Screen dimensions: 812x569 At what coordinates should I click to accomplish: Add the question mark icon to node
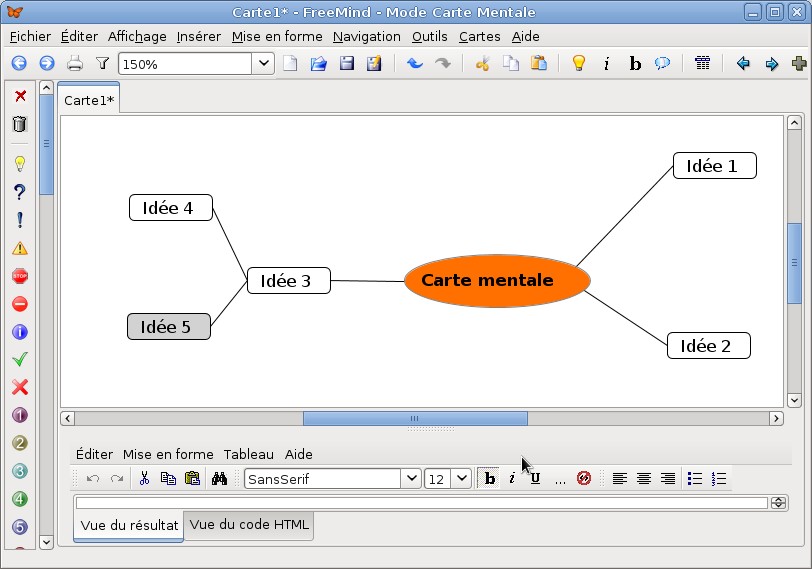(x=20, y=192)
